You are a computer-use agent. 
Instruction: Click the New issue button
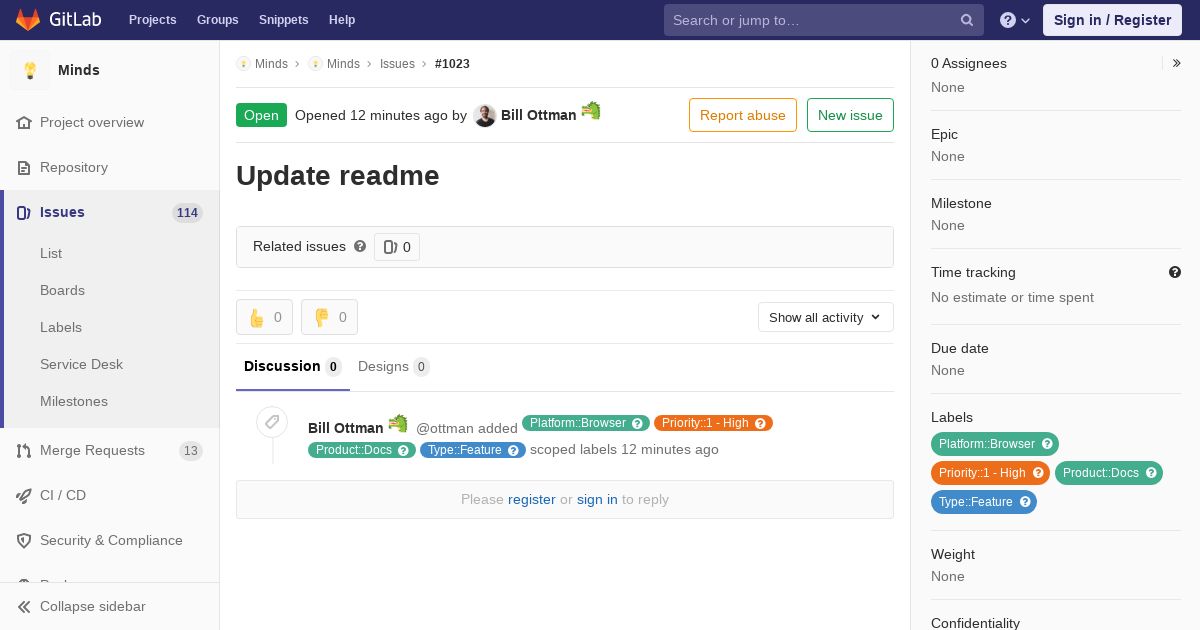pos(850,115)
